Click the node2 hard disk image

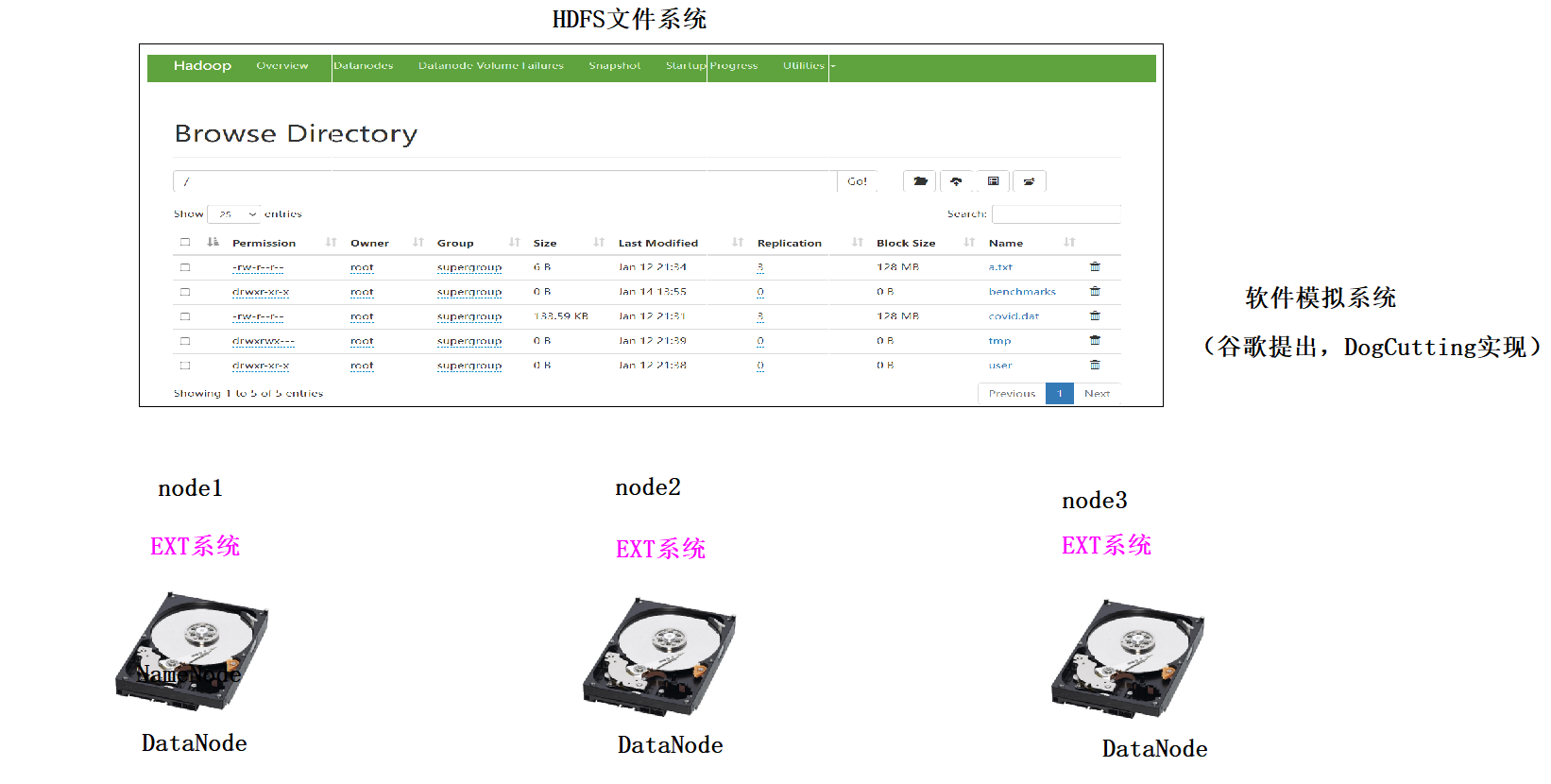659,656
